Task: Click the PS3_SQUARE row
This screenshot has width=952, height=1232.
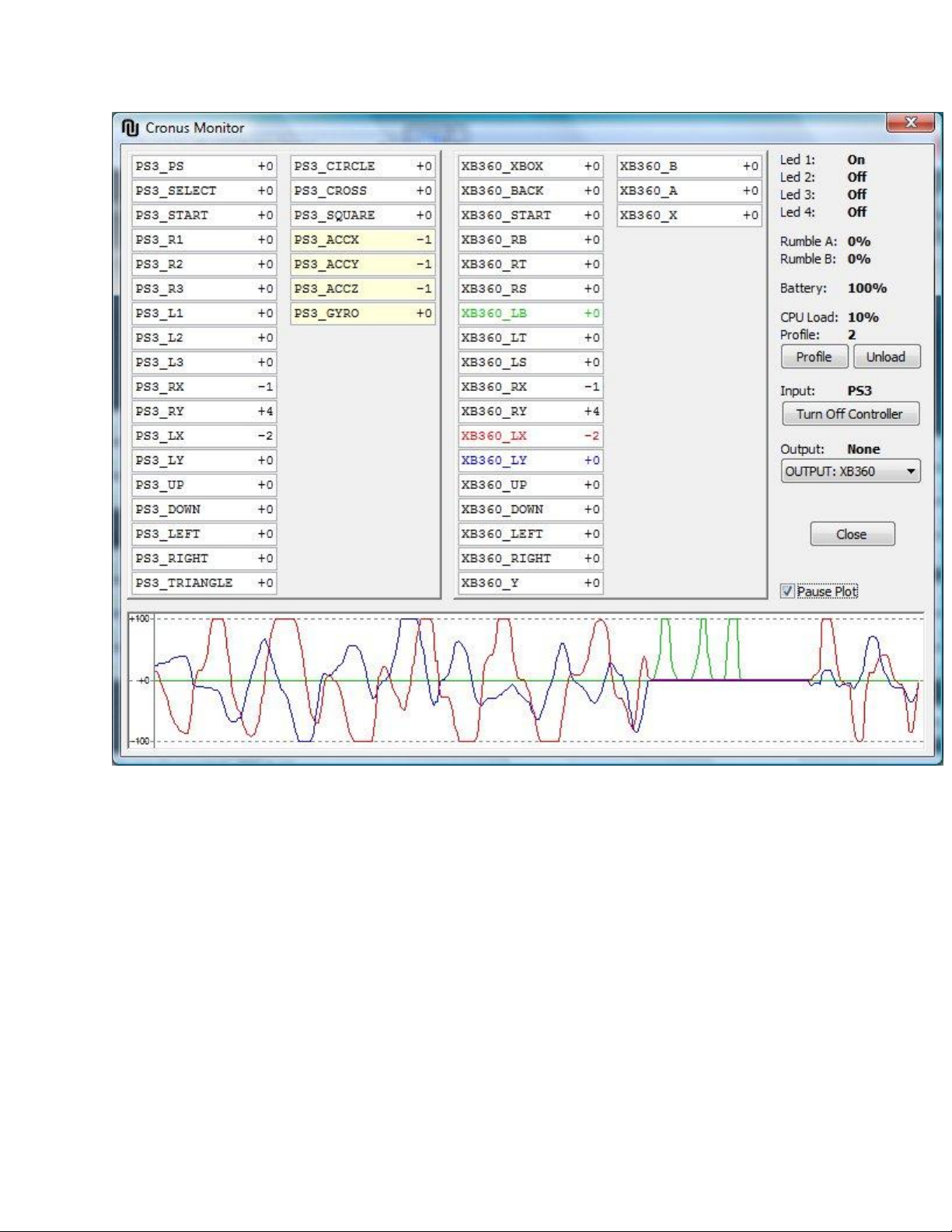Action: [363, 215]
